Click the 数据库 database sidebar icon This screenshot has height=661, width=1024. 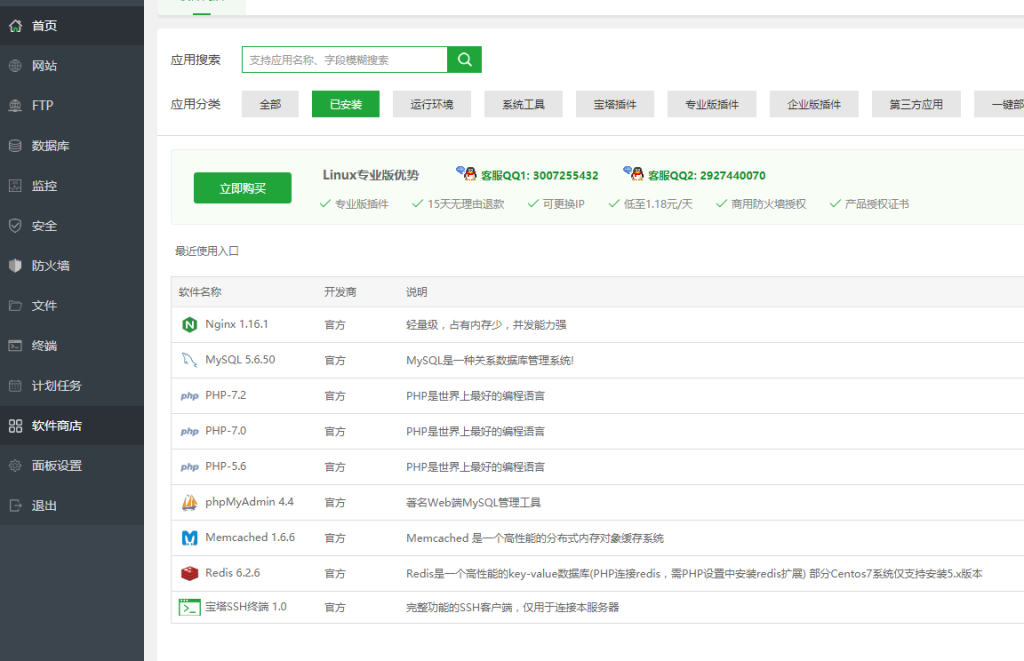pos(14,146)
